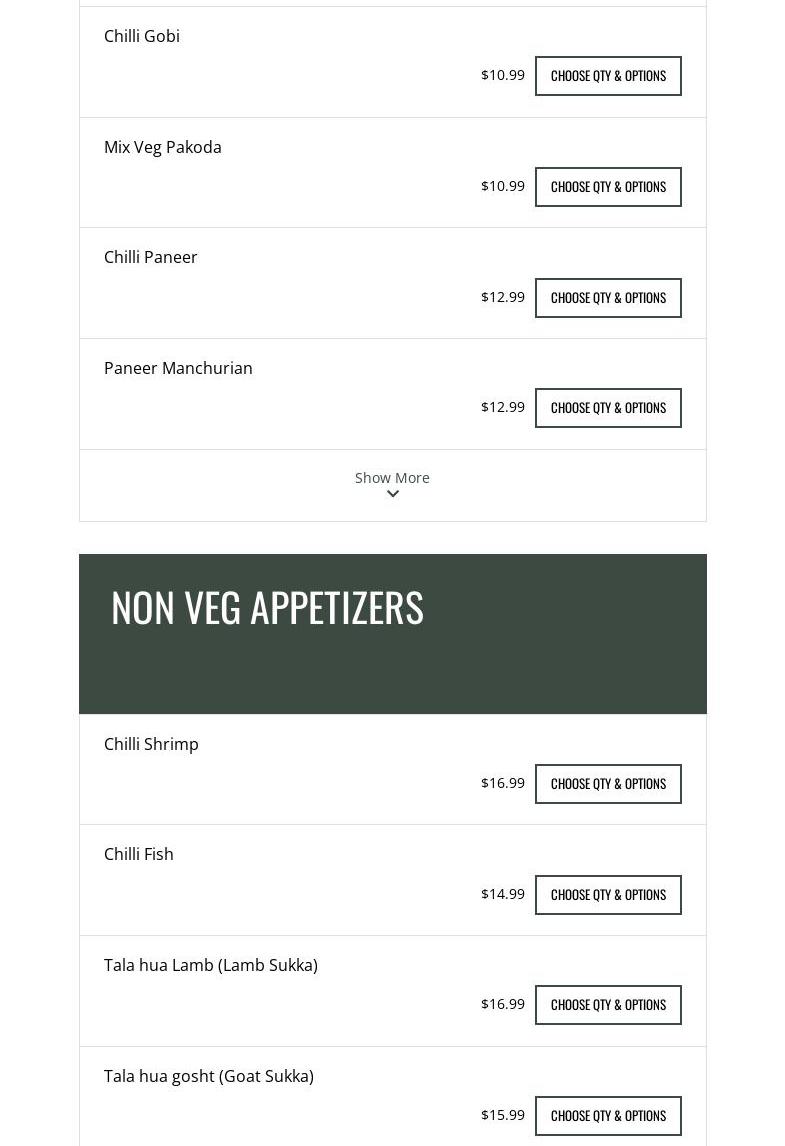This screenshot has height=1146, width=785.
Task: Choose quantity and options for Goat Sukka
Action: [608, 1116]
